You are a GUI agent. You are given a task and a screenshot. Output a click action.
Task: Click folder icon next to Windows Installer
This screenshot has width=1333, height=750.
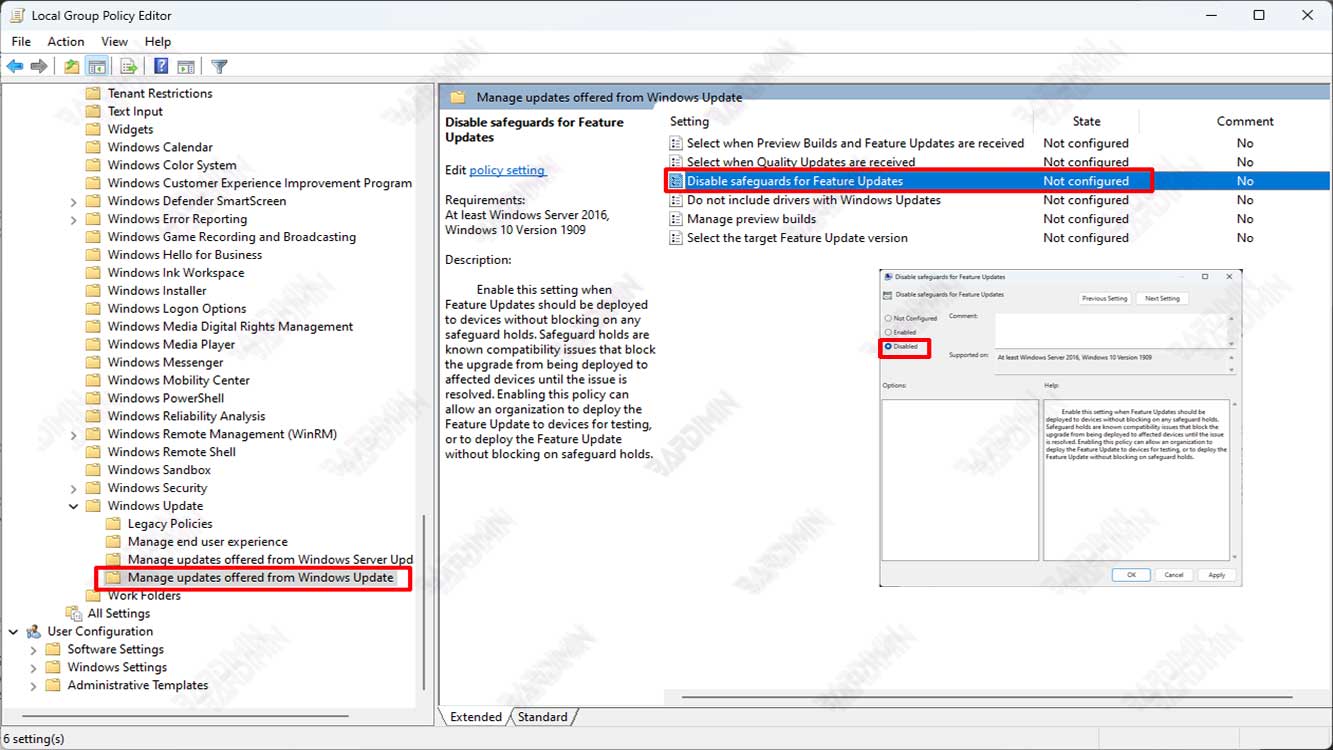pyautogui.click(x=93, y=291)
